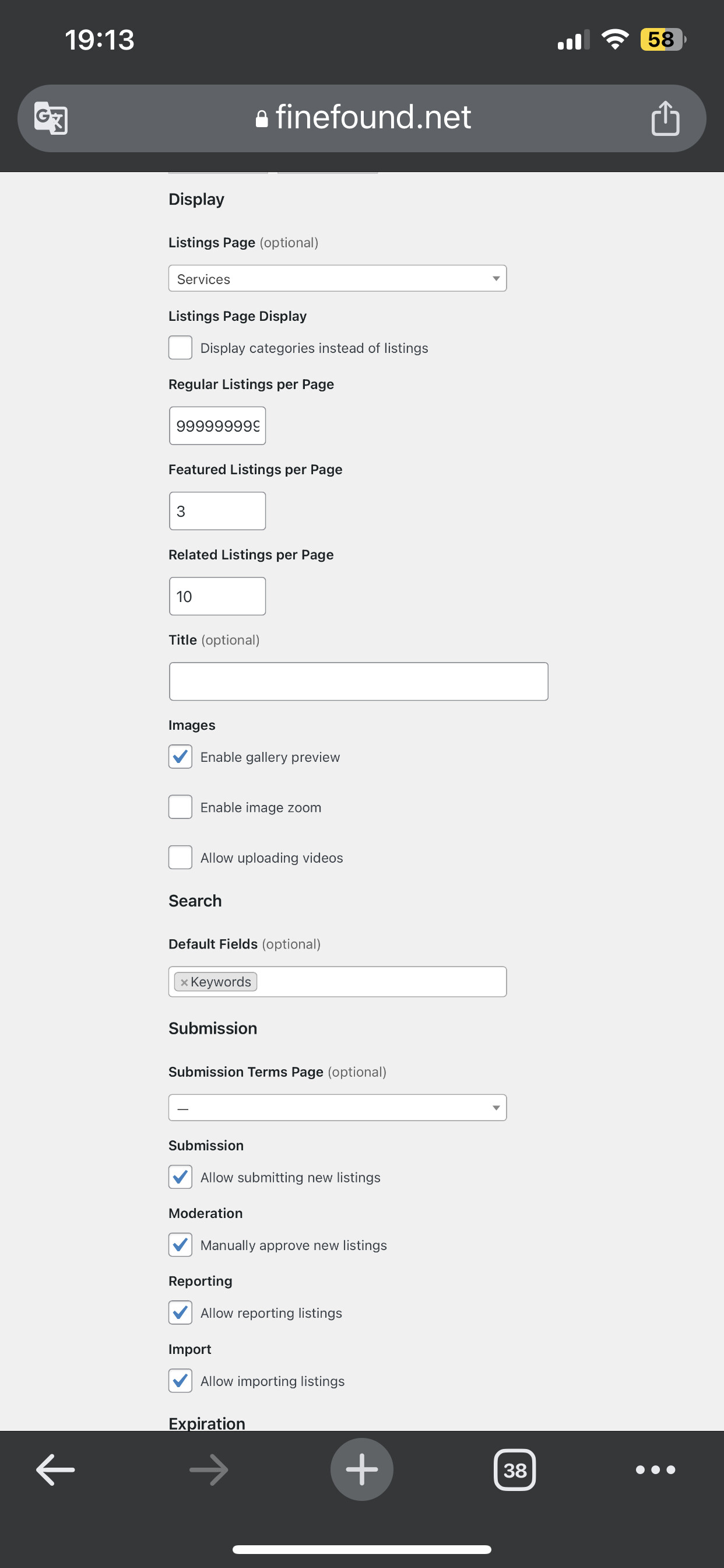Open a new tab with plus button
The height and width of the screenshot is (1568, 724).
tap(362, 1469)
